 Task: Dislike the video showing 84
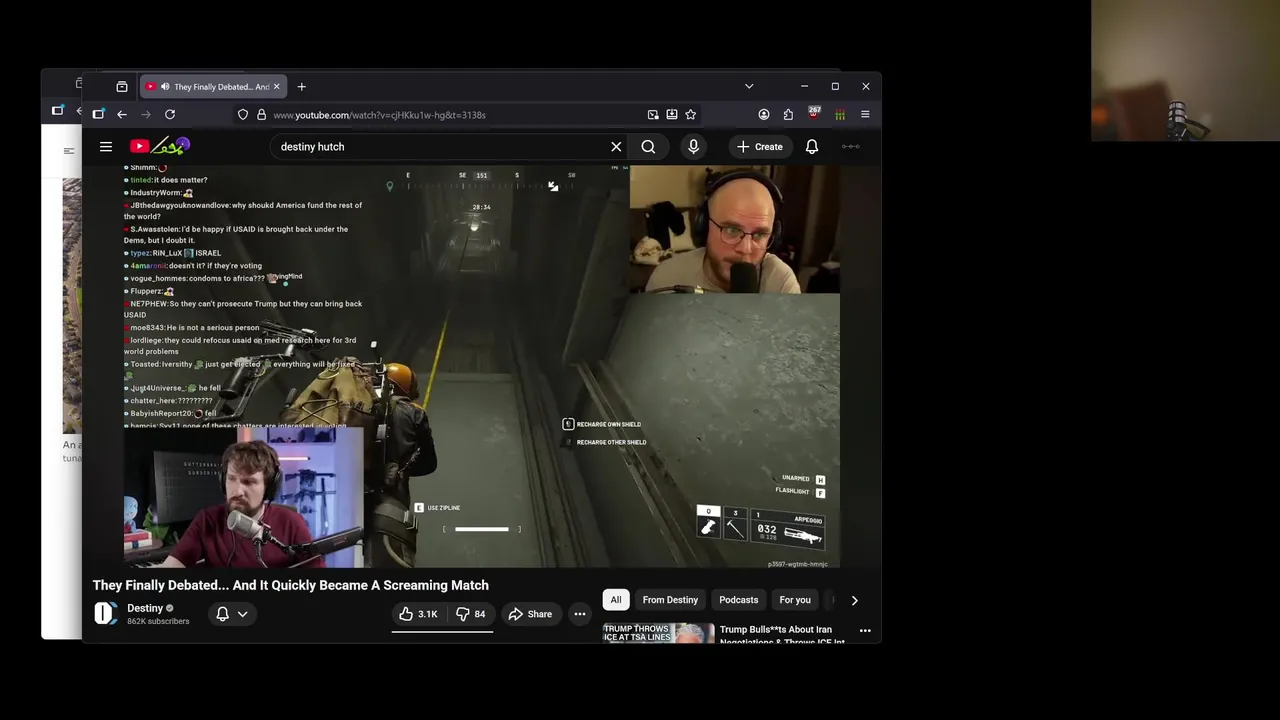click(x=470, y=614)
